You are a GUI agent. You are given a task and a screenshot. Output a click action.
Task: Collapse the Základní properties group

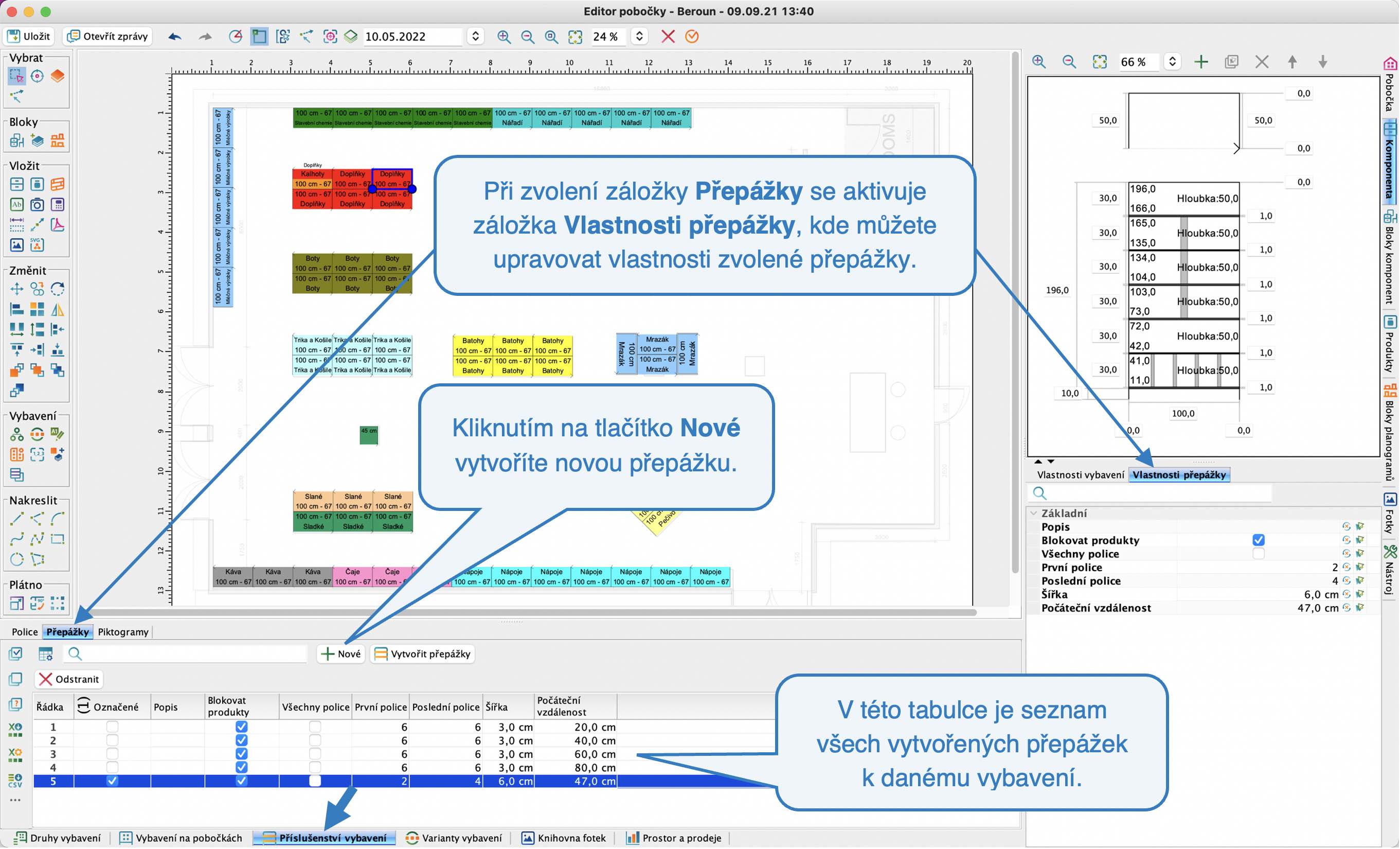pyautogui.click(x=1034, y=513)
